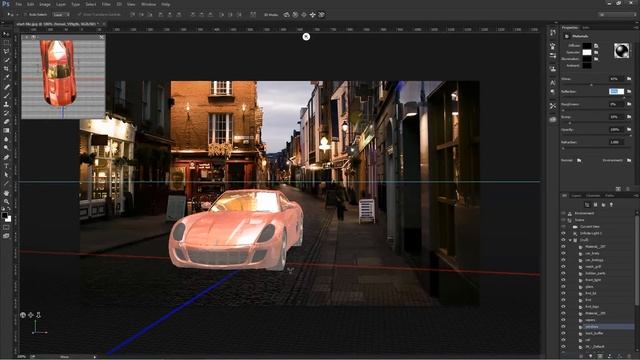Image resolution: width=640 pixels, height=360 pixels.
Task: Select the Pen tool
Action: click(x=6, y=157)
